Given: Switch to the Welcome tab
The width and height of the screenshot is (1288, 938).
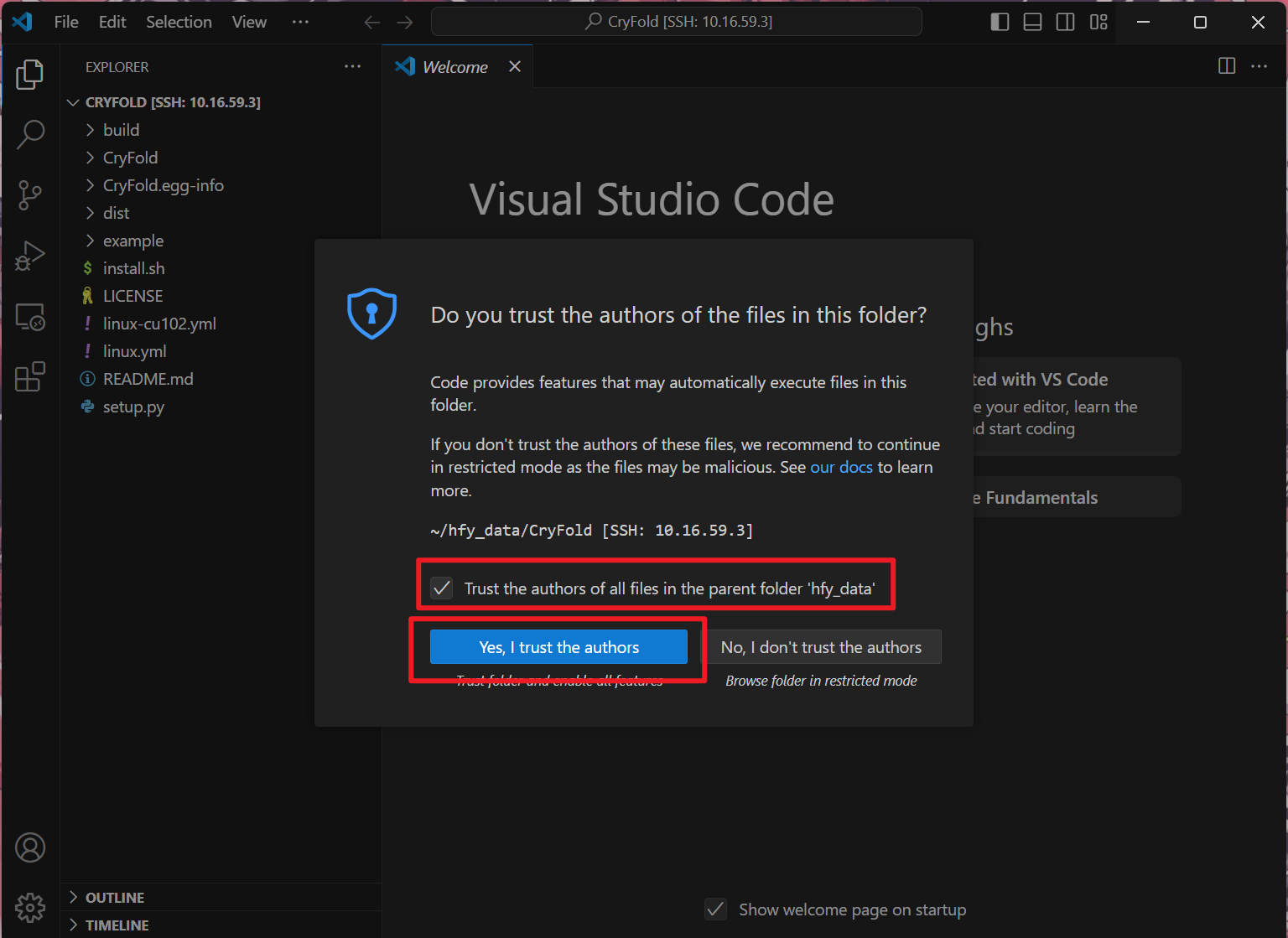Looking at the screenshot, I should [454, 66].
